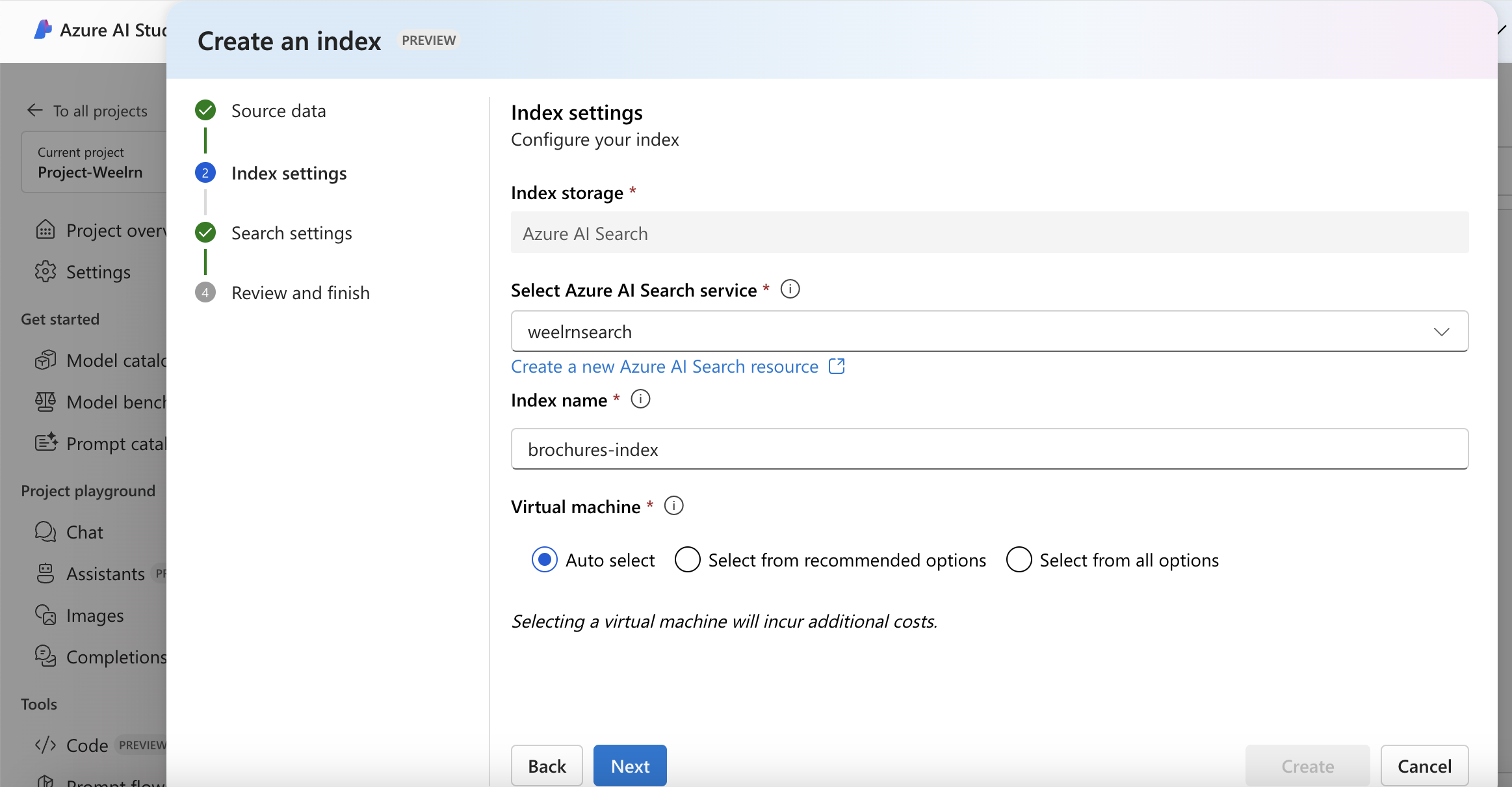The height and width of the screenshot is (787, 1512).
Task: Click external link icon beside Create new resource
Action: 837,366
